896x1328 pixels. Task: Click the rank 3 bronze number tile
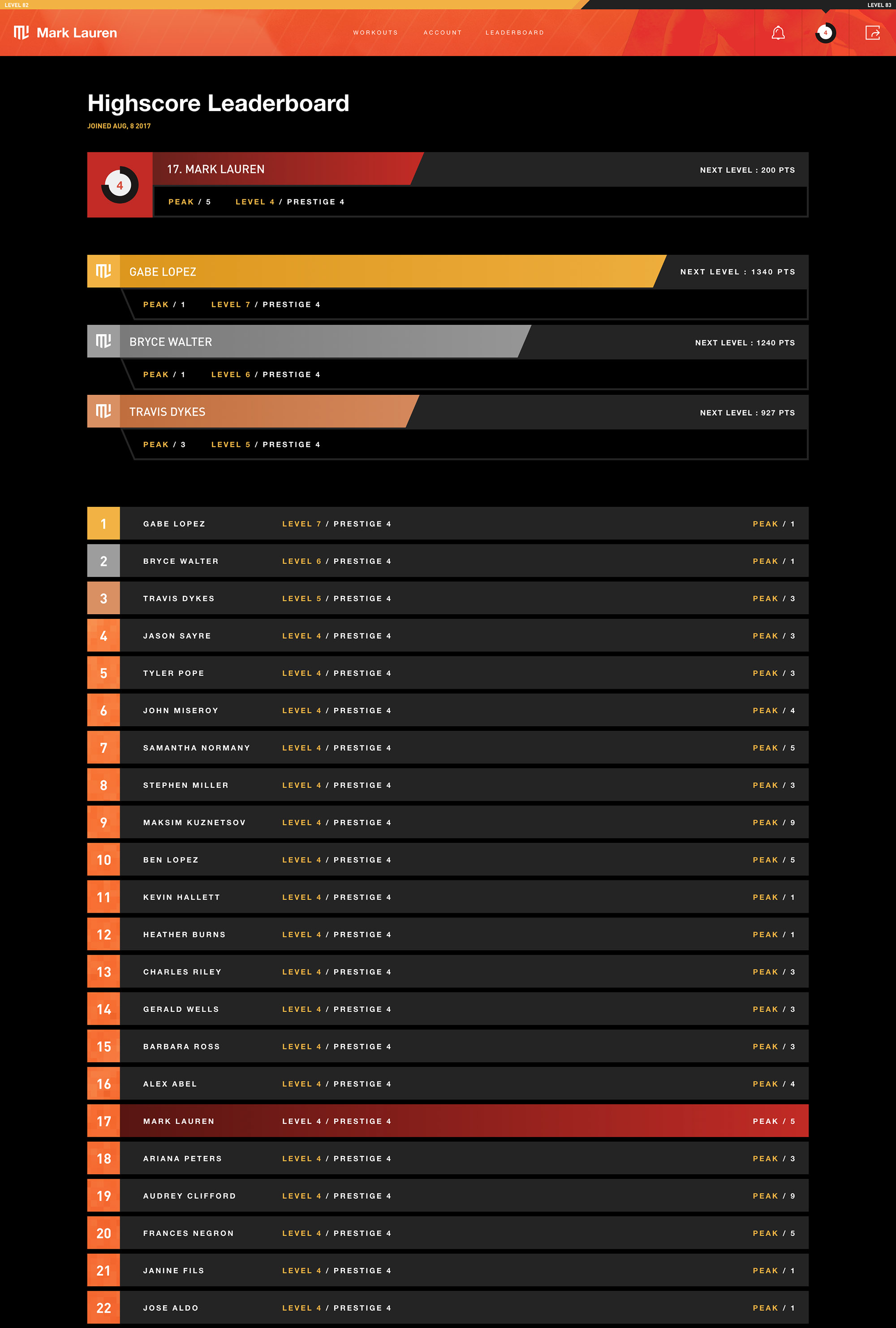click(103, 598)
